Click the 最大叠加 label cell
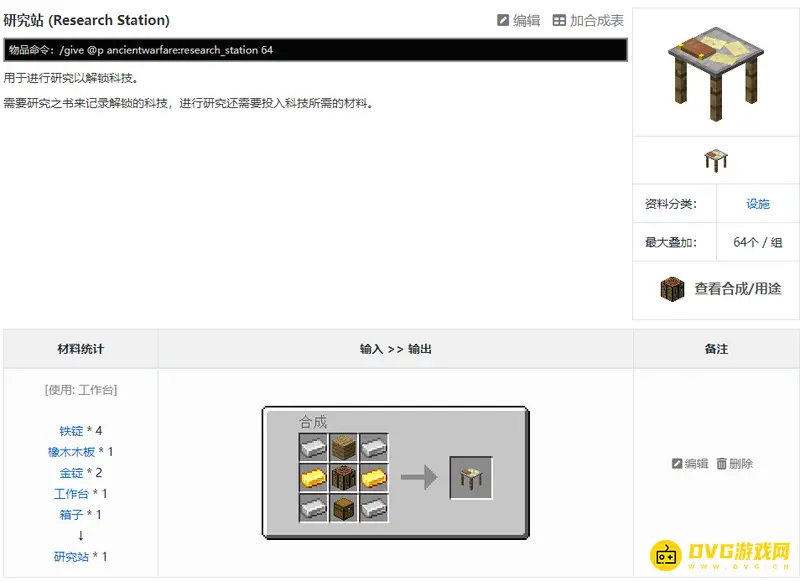 point(674,242)
